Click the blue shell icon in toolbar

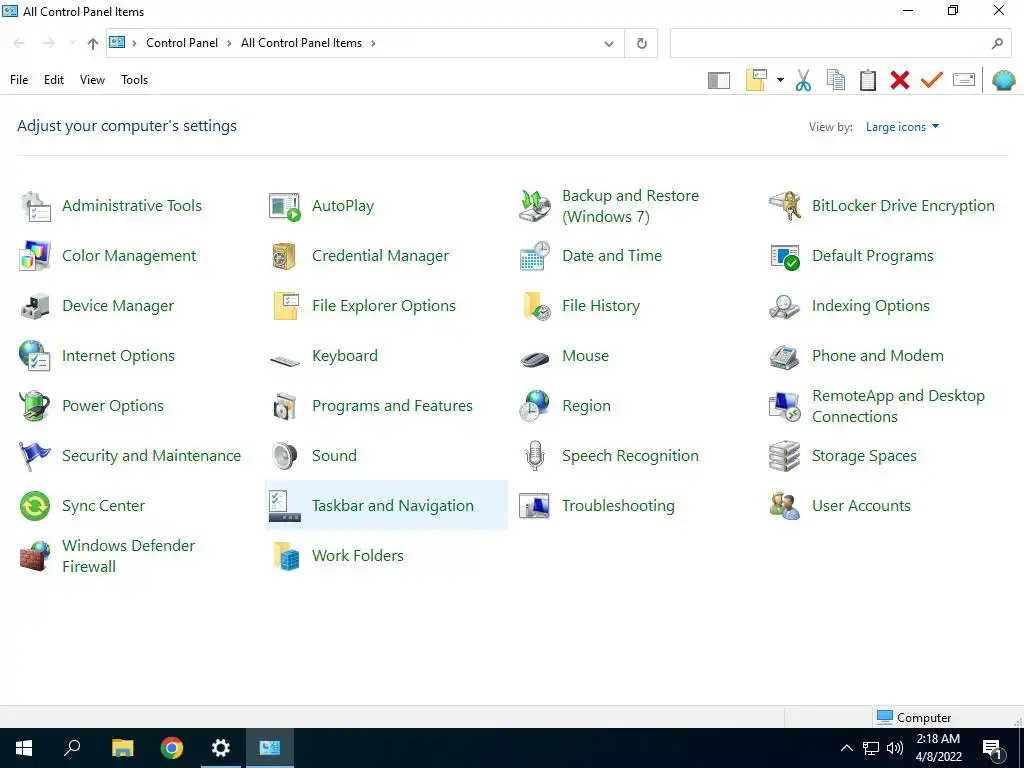click(1004, 80)
